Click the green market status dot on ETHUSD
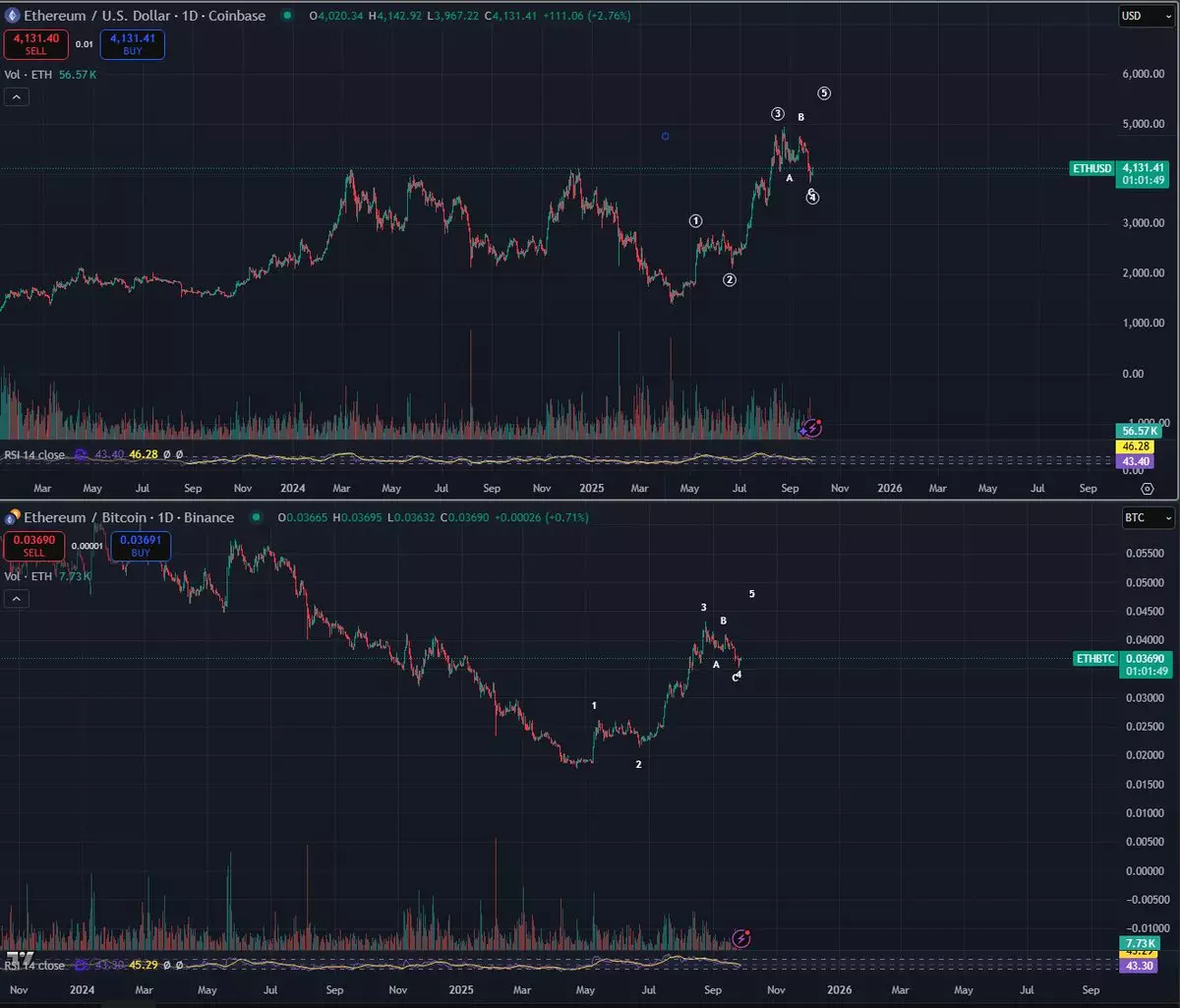This screenshot has width=1180, height=1008. 286,16
